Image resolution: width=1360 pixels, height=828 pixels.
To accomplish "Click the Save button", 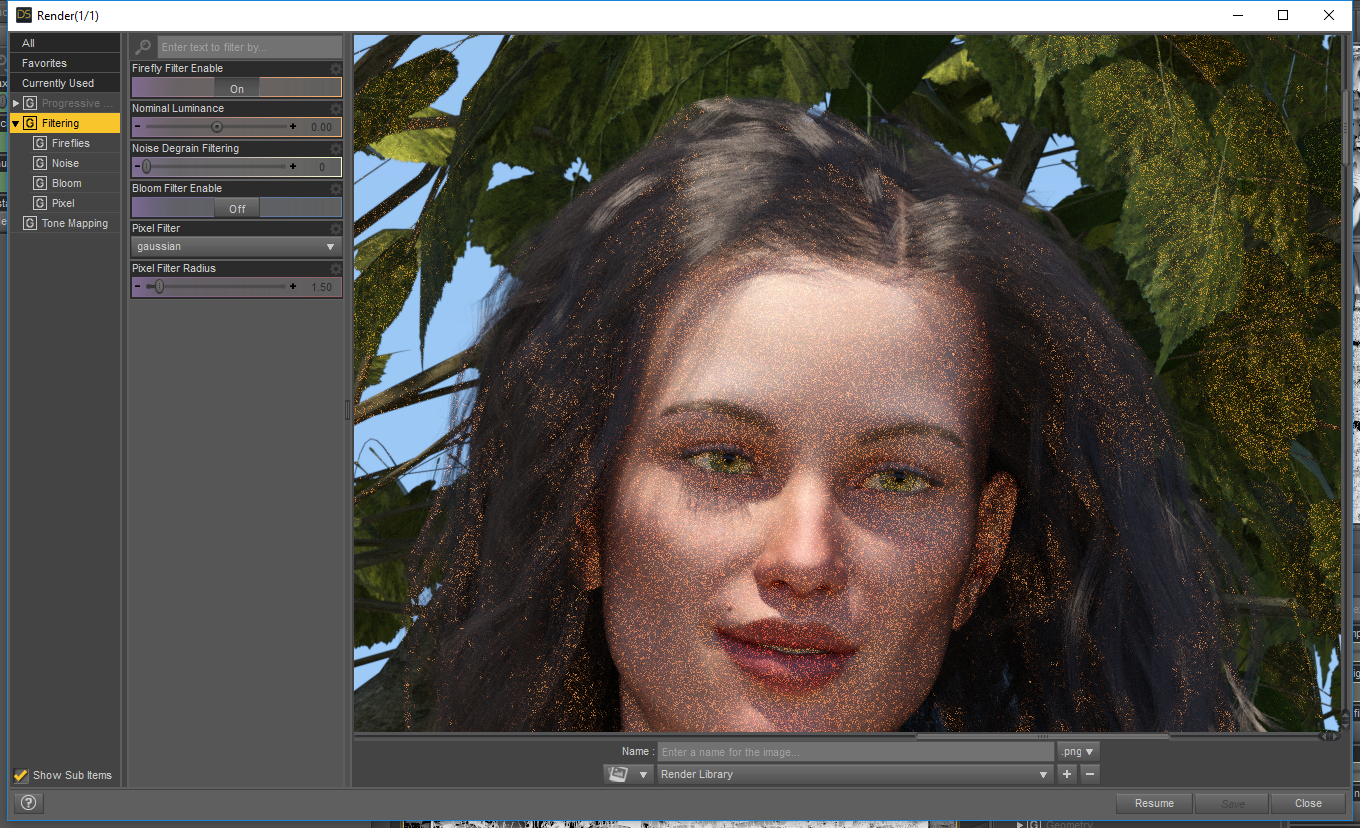I will click(x=1233, y=803).
